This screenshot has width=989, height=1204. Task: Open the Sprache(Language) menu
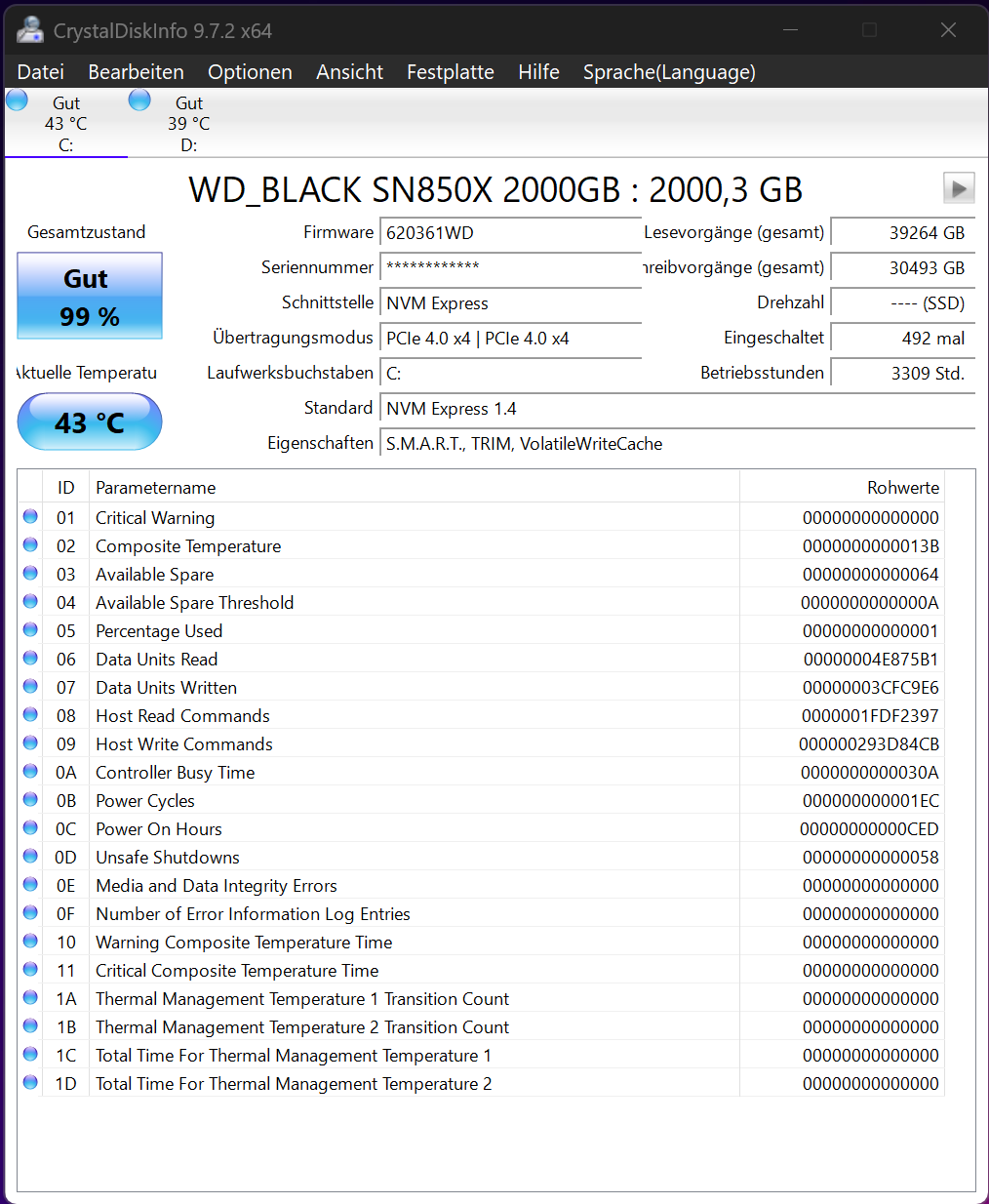[x=669, y=71]
